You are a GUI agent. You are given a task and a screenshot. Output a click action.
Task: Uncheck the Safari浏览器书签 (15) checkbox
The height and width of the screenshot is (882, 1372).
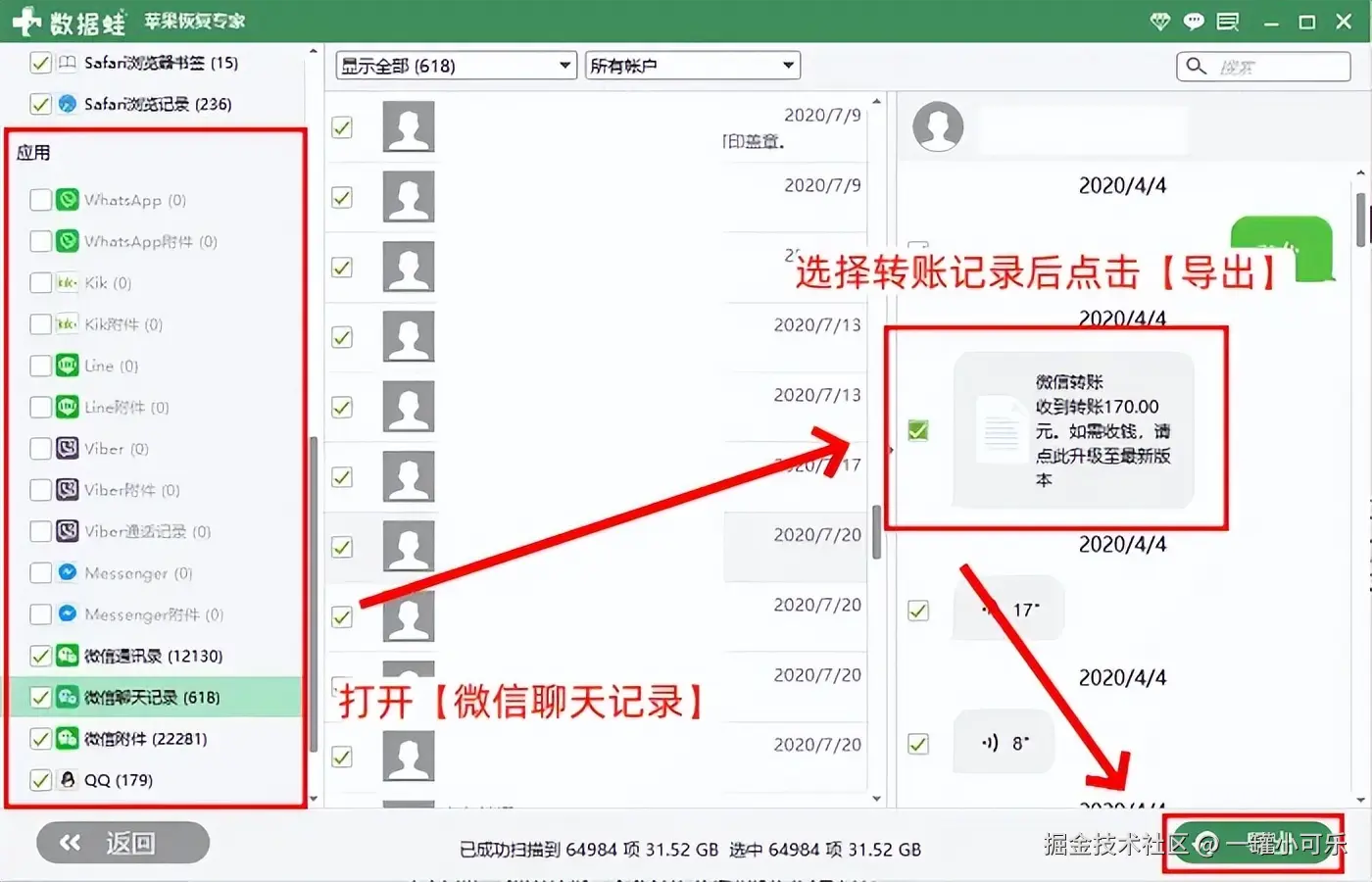click(x=40, y=63)
